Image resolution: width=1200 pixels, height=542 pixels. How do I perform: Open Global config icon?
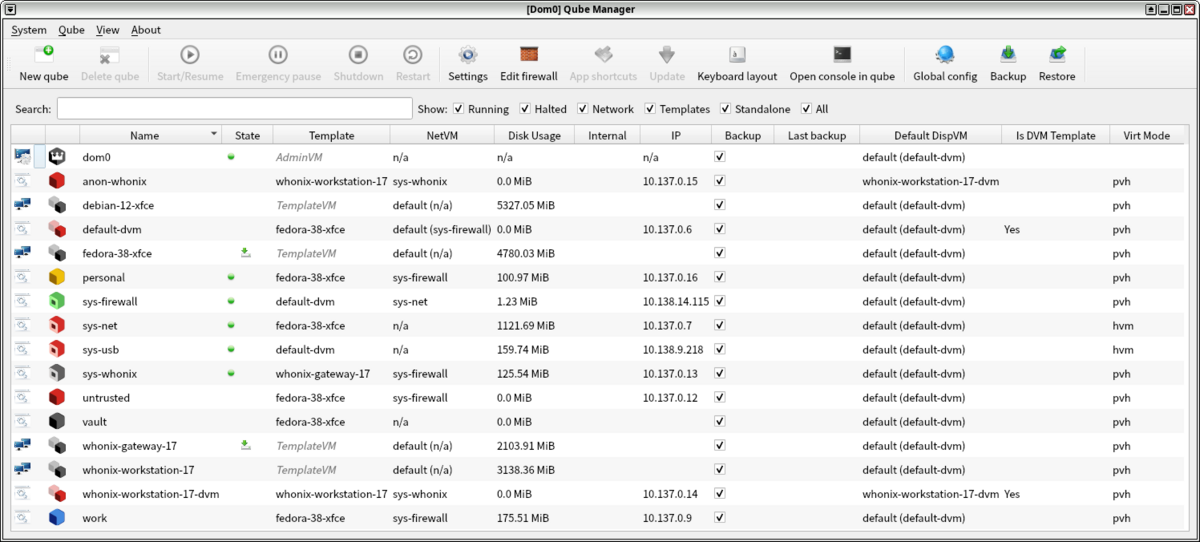pos(945,55)
